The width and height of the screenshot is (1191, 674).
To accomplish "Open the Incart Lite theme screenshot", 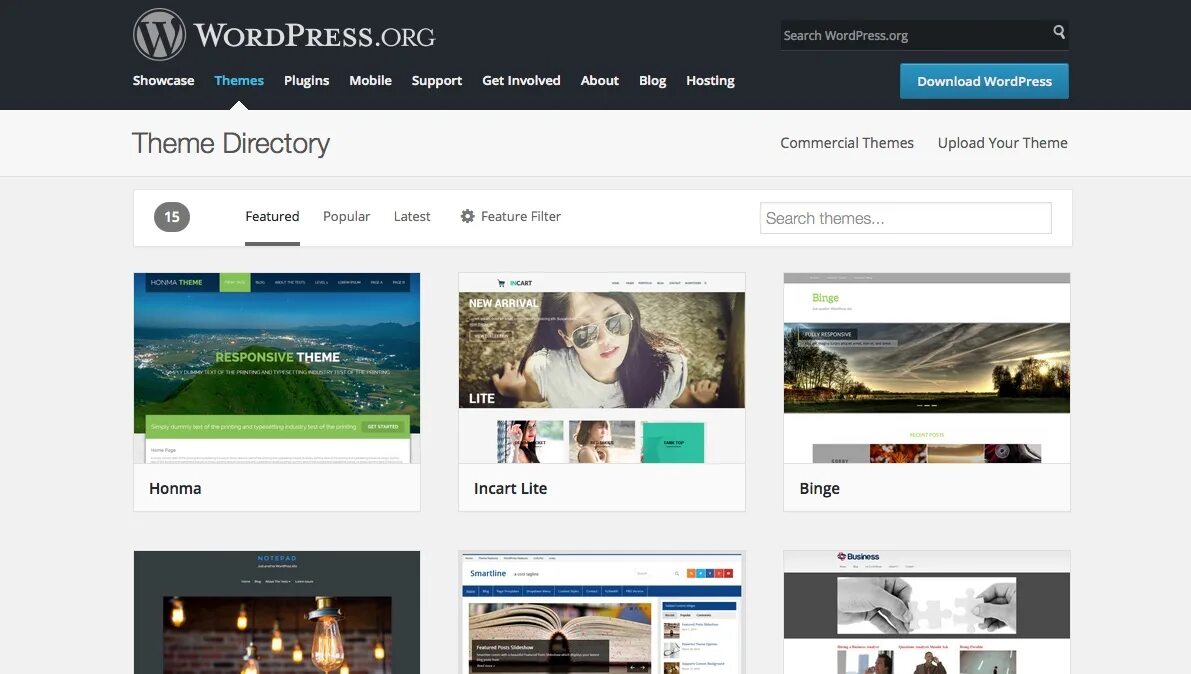I will [602, 368].
